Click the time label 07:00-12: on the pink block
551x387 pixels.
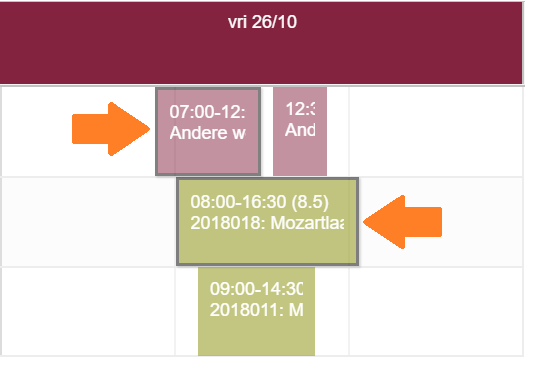pos(207,112)
